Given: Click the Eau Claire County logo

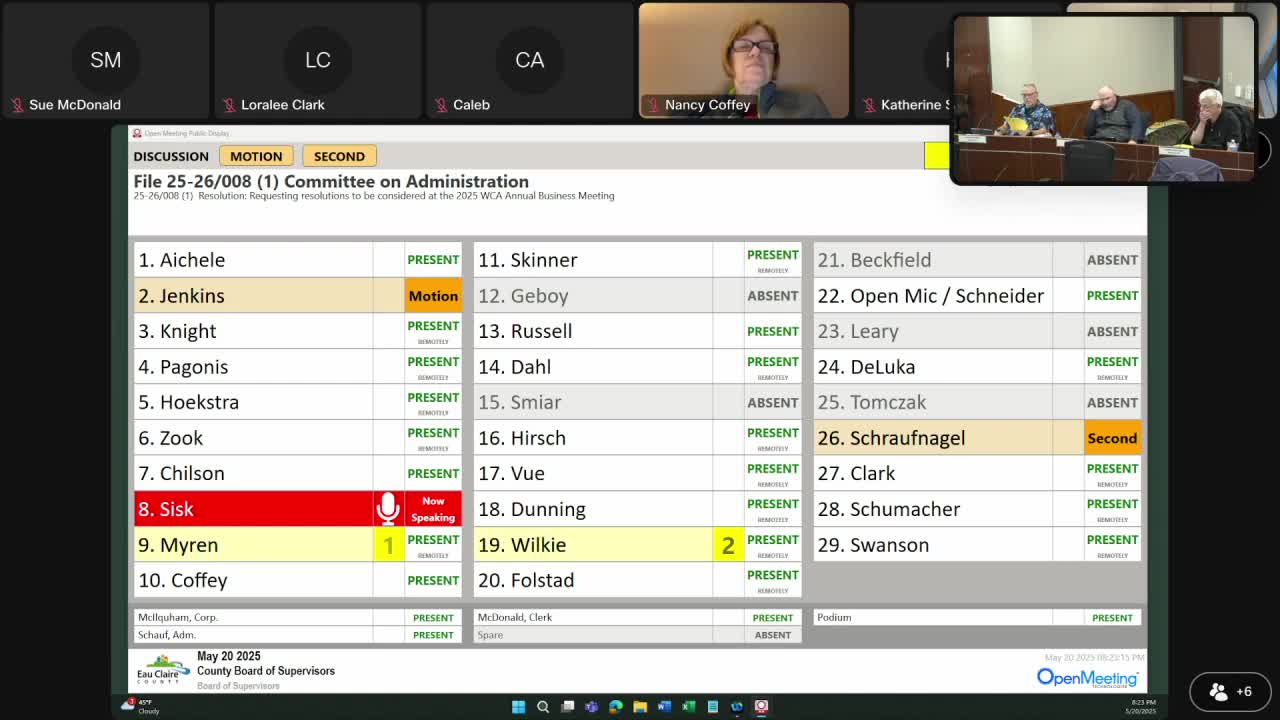Looking at the screenshot, I should (x=163, y=670).
